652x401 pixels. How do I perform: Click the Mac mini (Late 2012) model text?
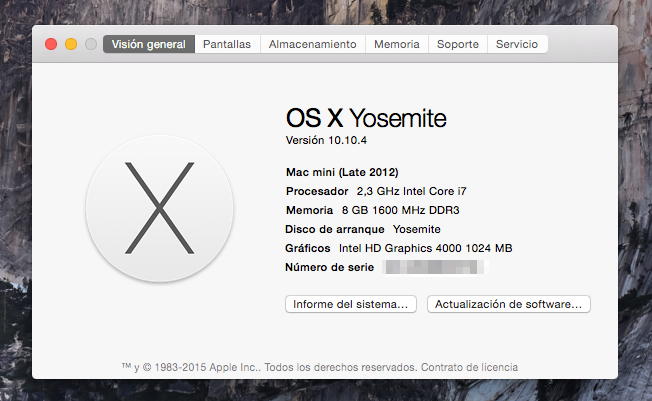(342, 172)
